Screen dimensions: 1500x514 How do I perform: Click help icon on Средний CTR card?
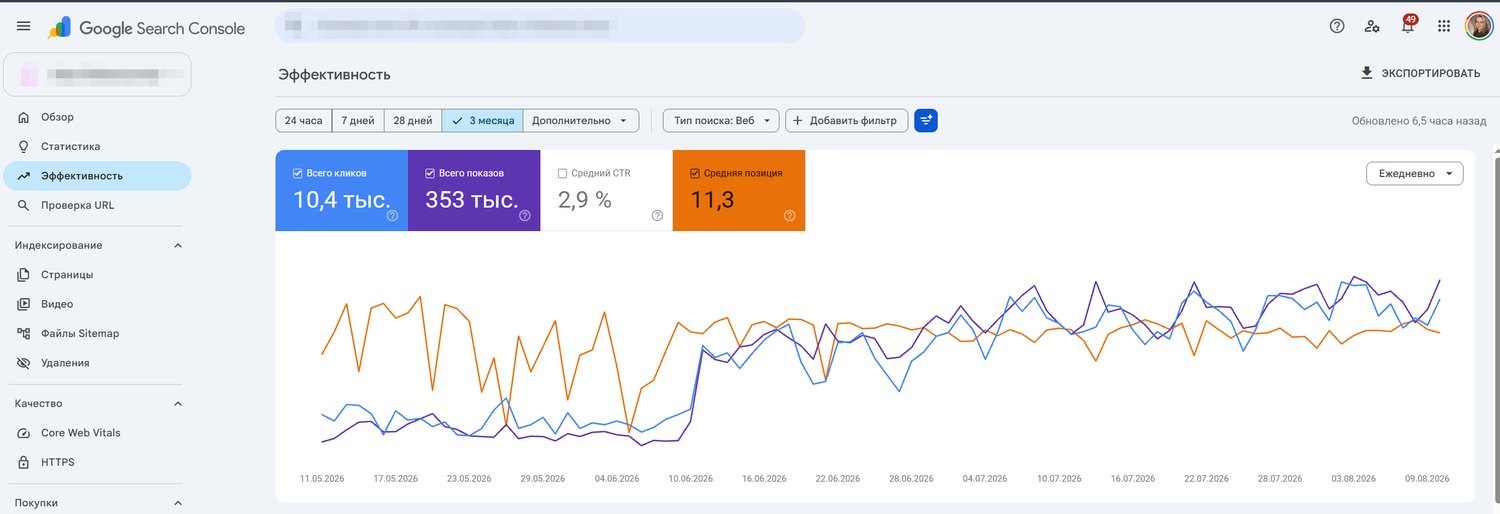[657, 215]
